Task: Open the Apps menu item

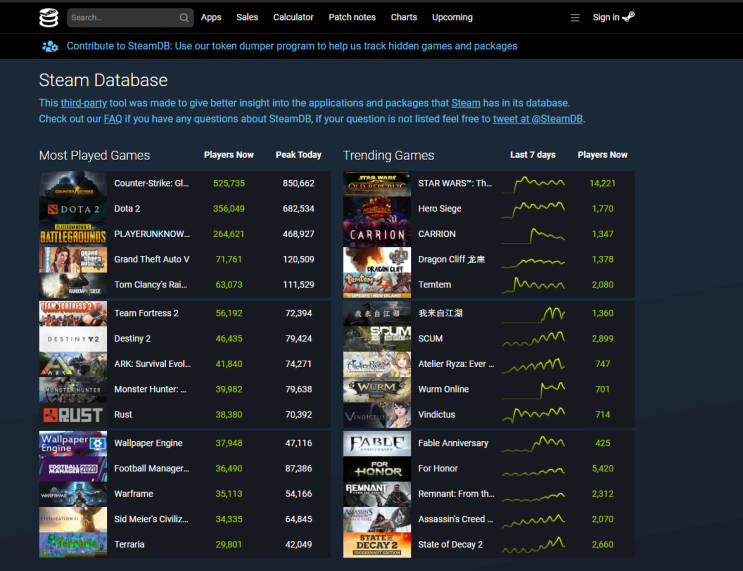Action: 211,18
